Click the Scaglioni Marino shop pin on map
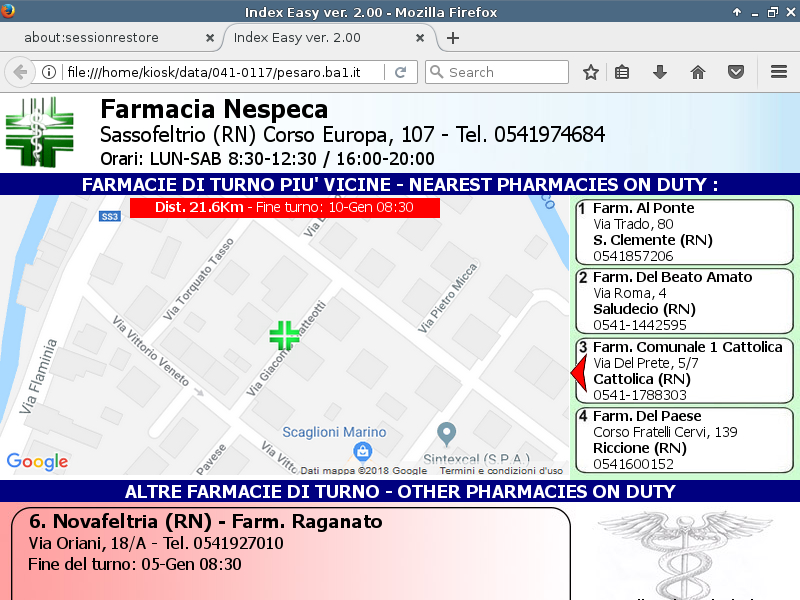Viewport: 800px width, 600px height. pos(363,453)
